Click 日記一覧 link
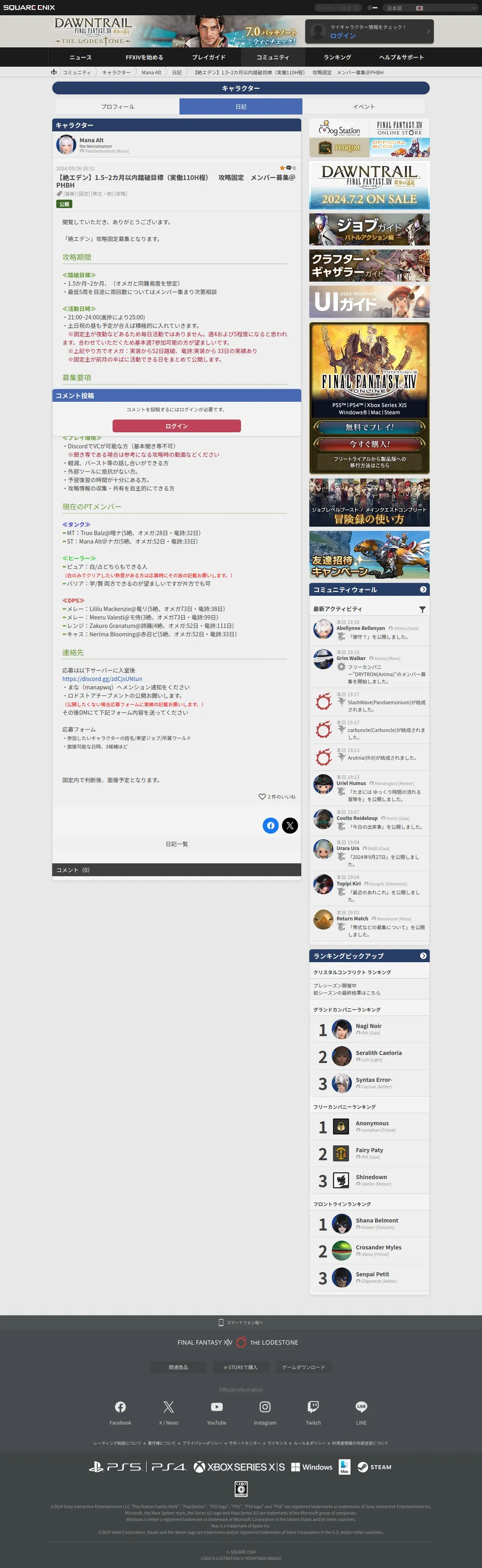The image size is (482, 1568). click(x=176, y=844)
